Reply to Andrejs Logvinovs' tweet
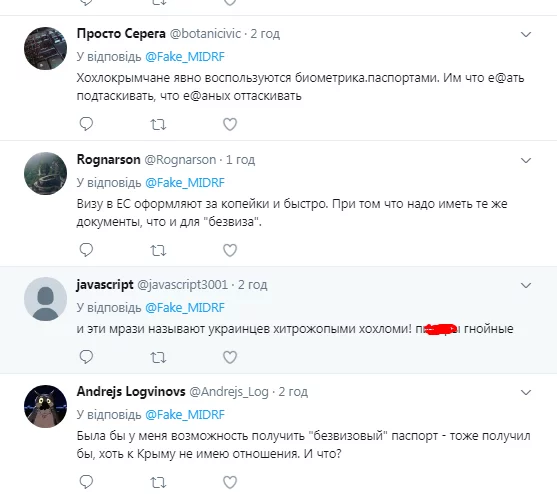 pyautogui.click(x=86, y=482)
